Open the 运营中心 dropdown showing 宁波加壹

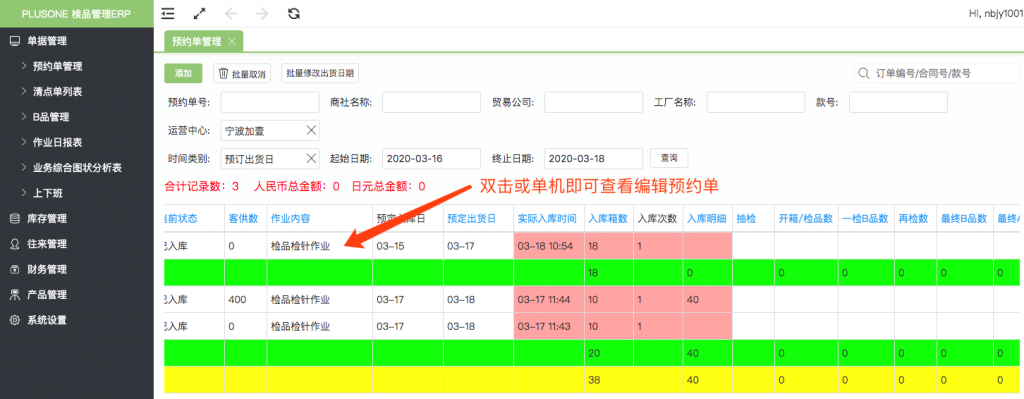click(270, 130)
